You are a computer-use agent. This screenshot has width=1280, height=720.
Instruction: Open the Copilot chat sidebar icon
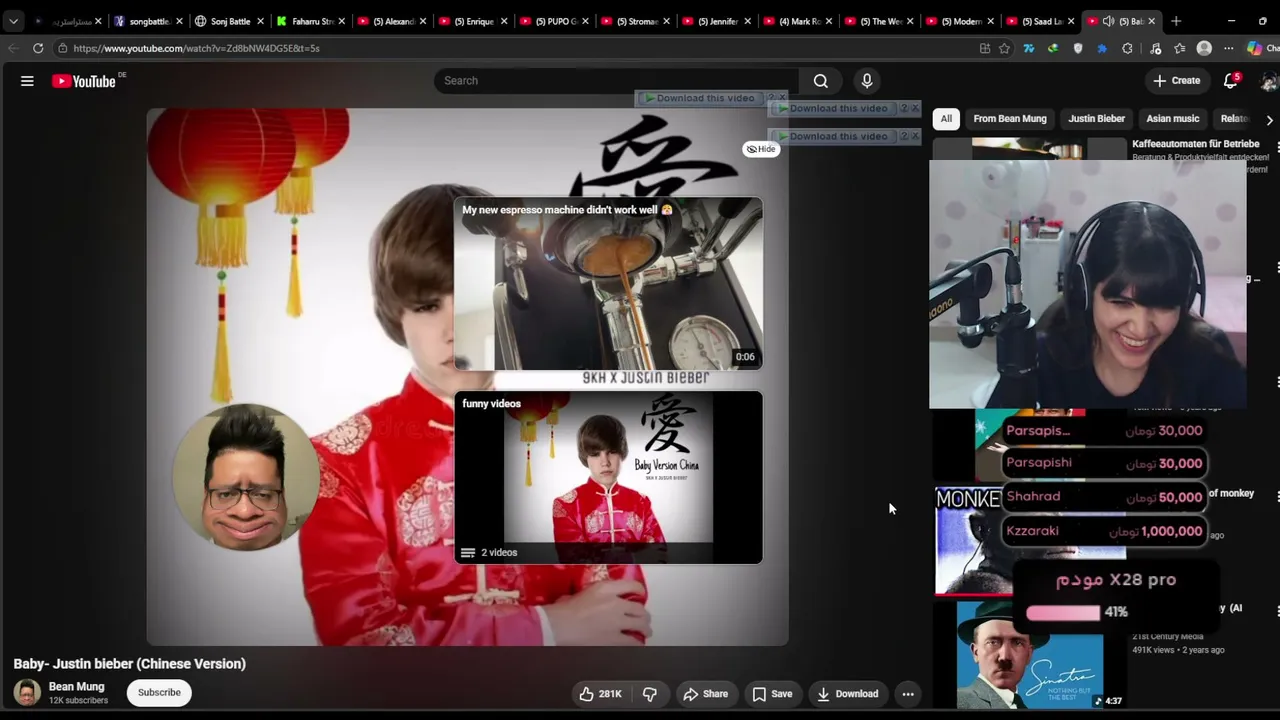(1254, 48)
